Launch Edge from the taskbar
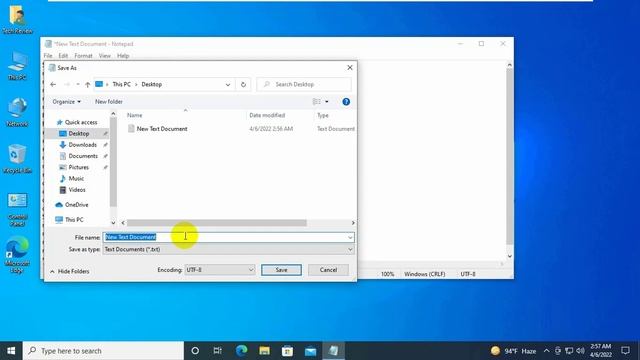Image resolution: width=640 pixels, height=360 pixels. pos(241,351)
